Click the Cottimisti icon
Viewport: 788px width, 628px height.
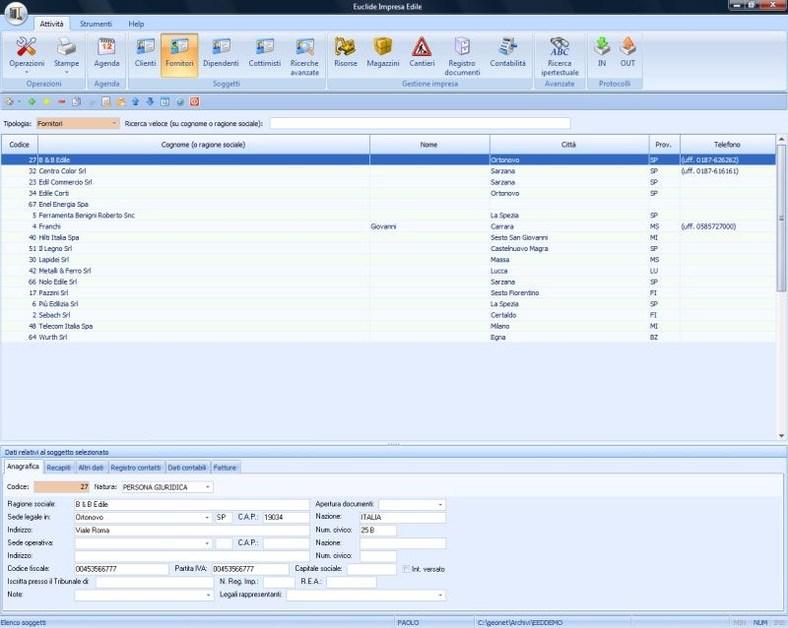[264, 52]
